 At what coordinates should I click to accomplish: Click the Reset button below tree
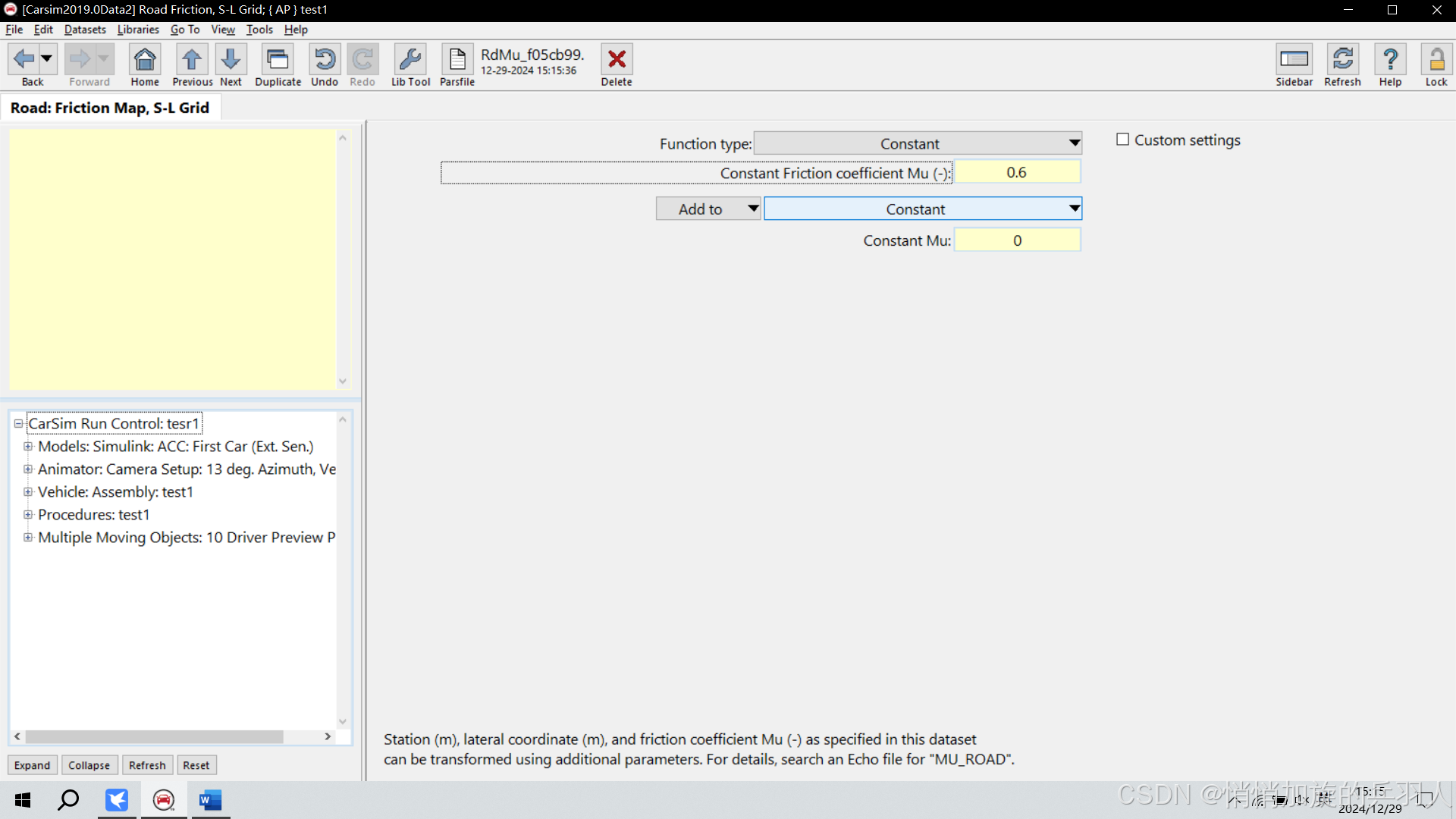coord(196,765)
